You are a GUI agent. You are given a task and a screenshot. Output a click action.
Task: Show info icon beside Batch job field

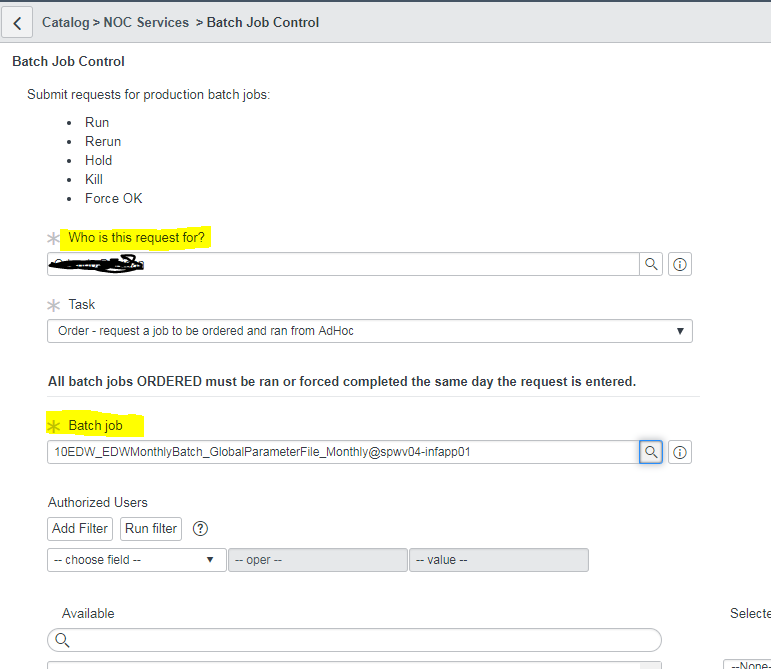(x=680, y=452)
